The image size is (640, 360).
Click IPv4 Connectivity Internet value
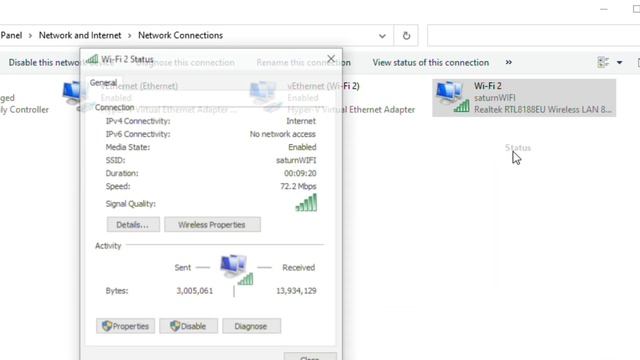301,121
